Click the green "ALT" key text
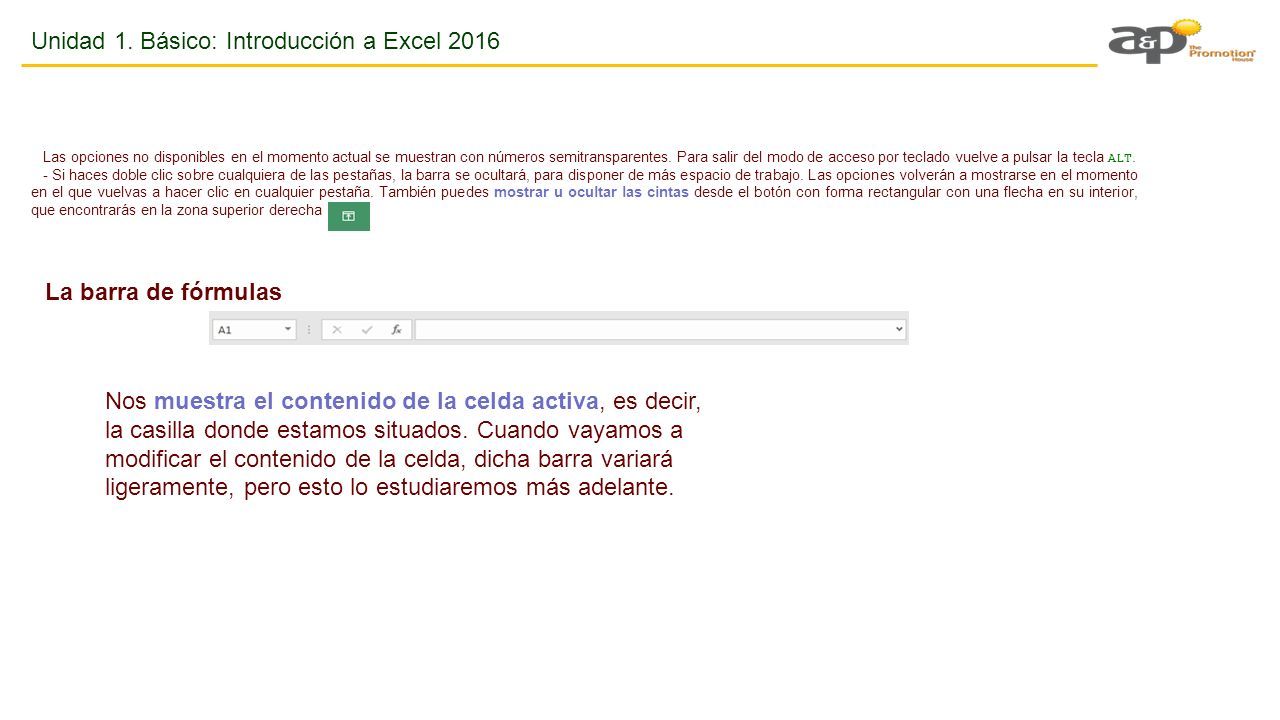 point(1120,158)
